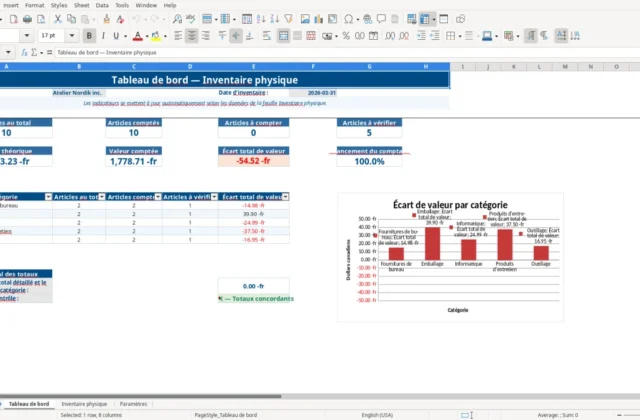Toggle Italic formatting
The image size is (640, 420).
[103, 36]
